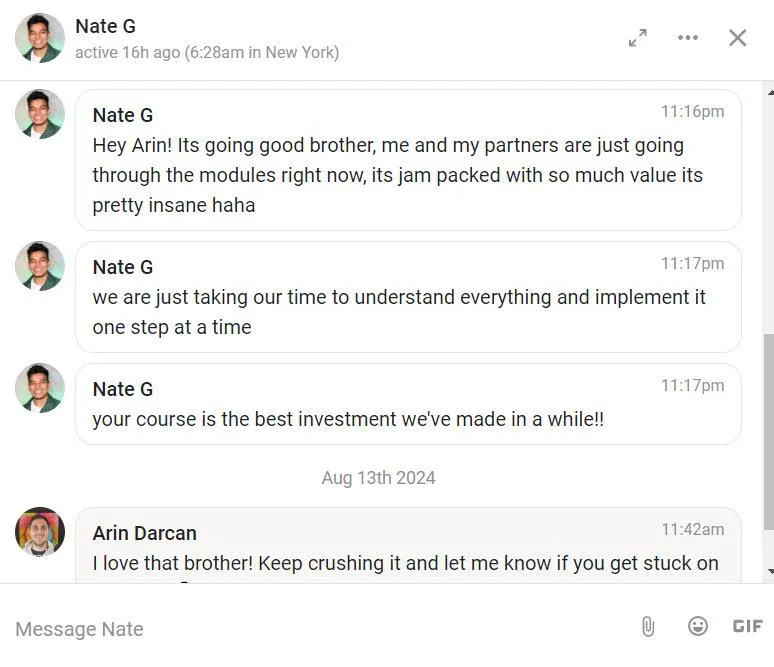
Task: Click the avatar beside the 11:16pm message
Action: tap(40, 114)
